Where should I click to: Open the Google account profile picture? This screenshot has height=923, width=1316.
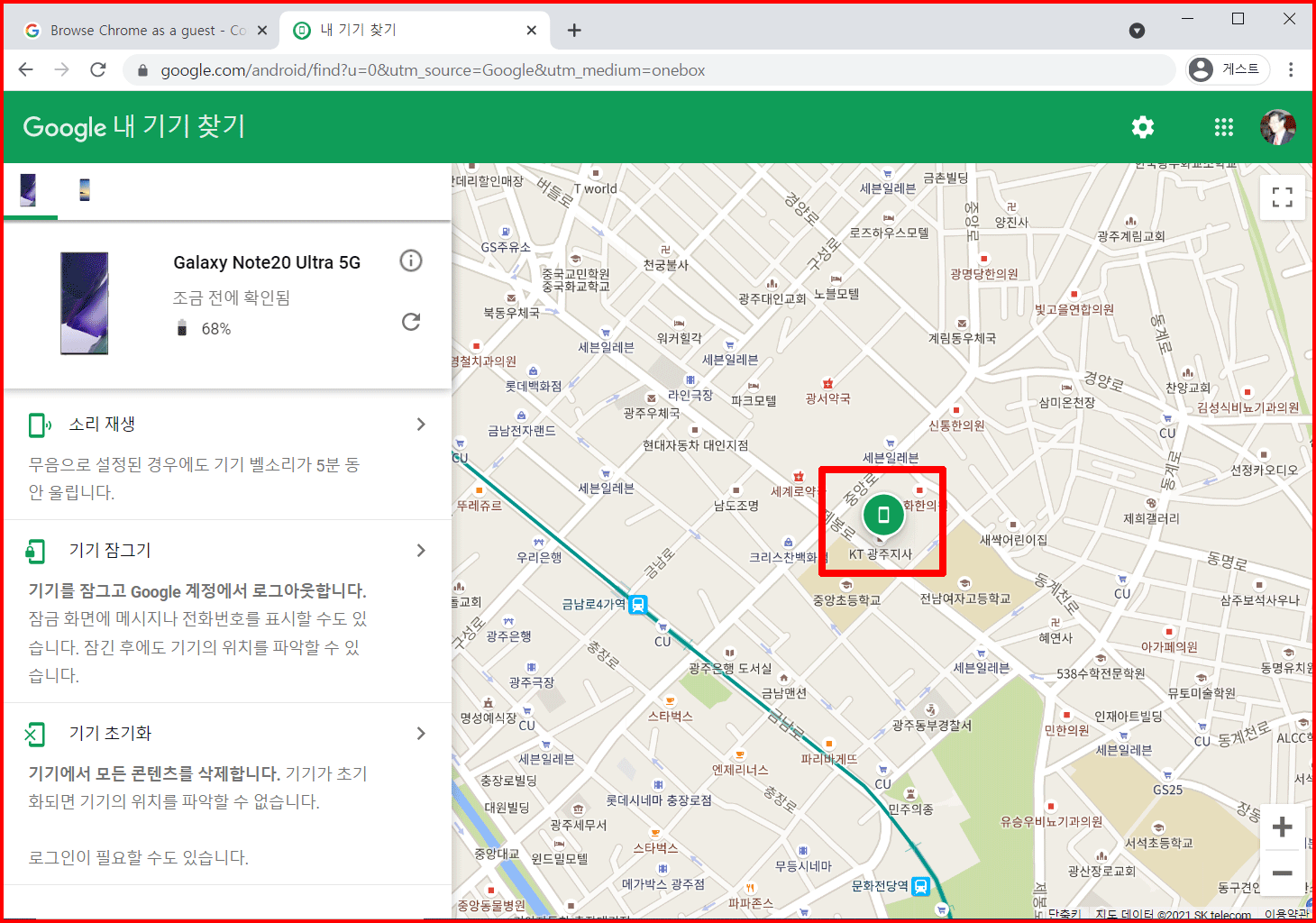(1278, 127)
